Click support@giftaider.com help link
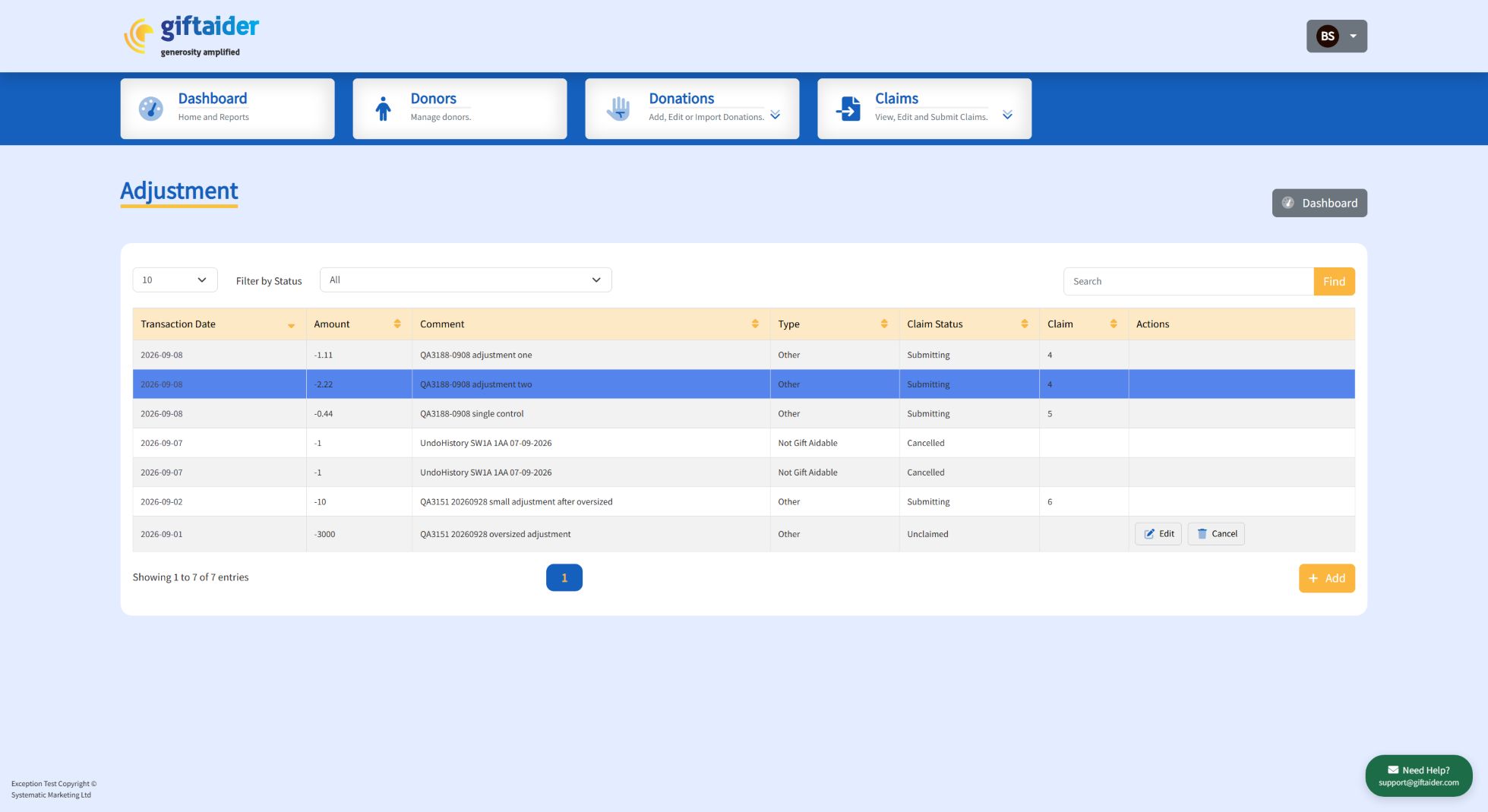The width and height of the screenshot is (1488, 812). point(1418,782)
